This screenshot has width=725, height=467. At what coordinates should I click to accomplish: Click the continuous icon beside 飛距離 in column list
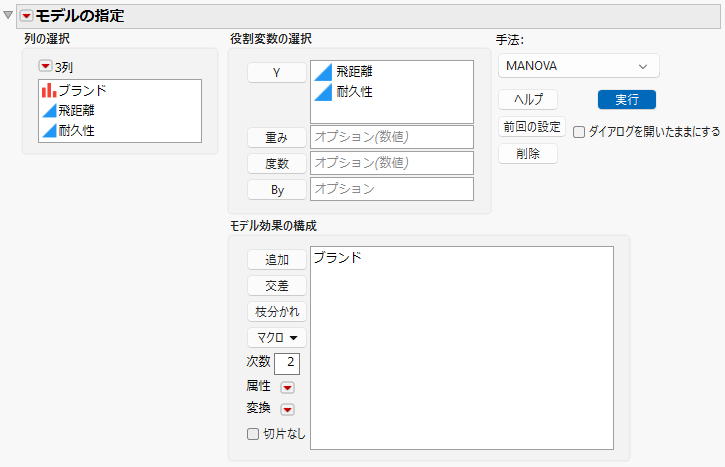[49, 111]
